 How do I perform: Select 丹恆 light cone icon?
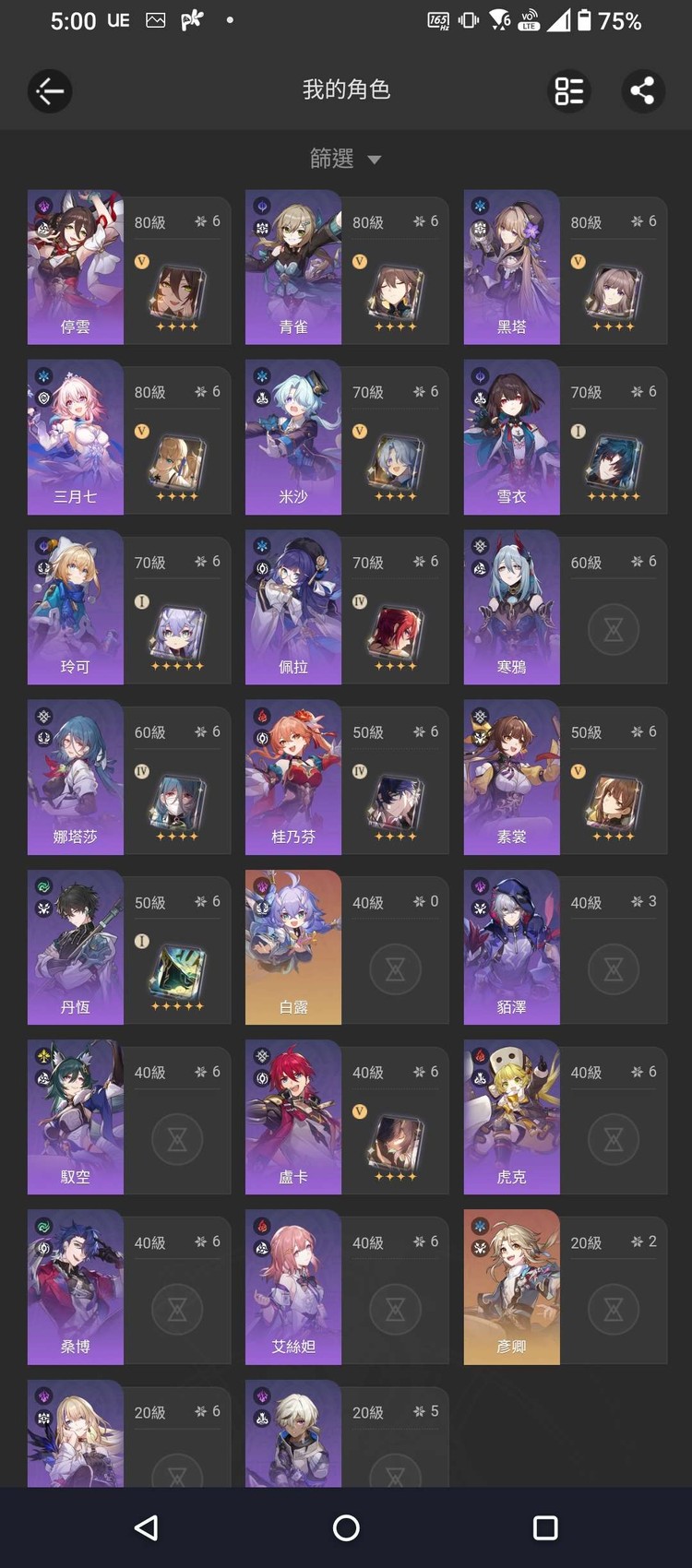(177, 976)
